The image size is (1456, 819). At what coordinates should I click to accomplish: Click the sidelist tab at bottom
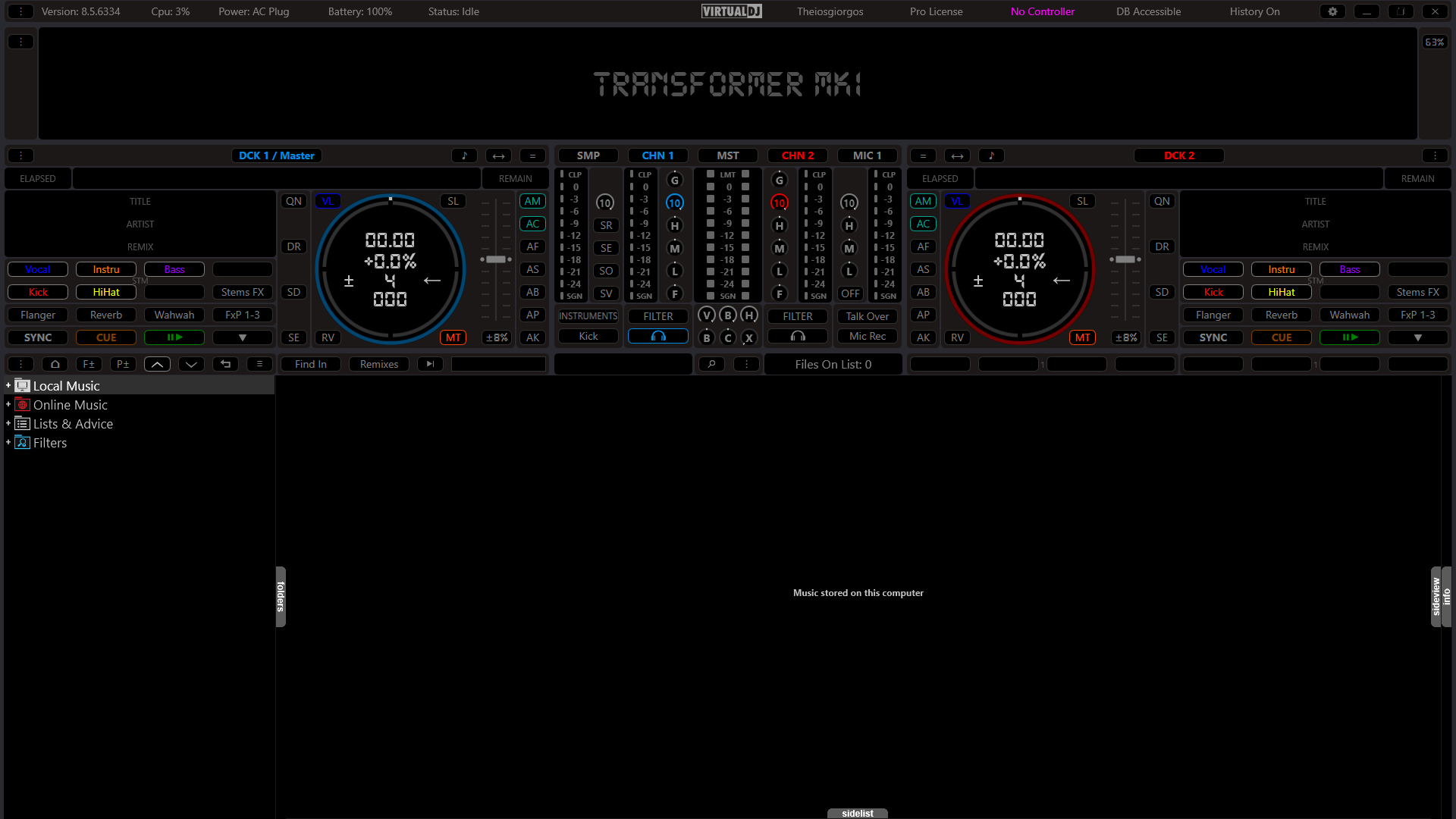tap(858, 813)
